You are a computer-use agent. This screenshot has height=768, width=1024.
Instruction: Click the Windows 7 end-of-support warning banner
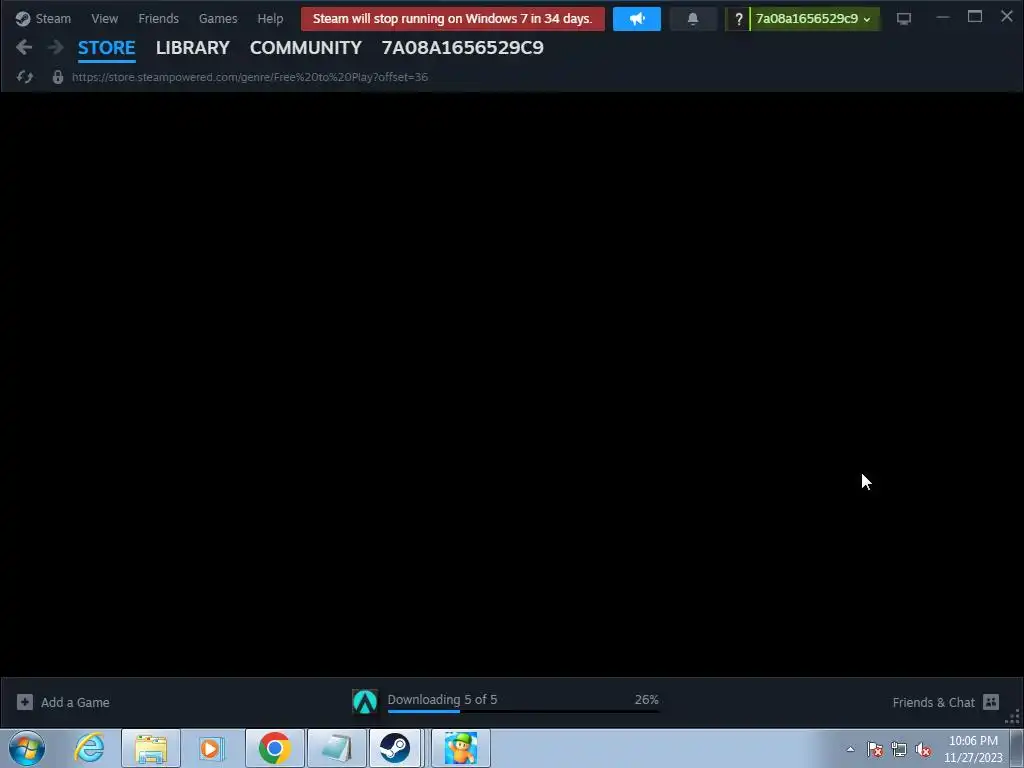coord(453,18)
